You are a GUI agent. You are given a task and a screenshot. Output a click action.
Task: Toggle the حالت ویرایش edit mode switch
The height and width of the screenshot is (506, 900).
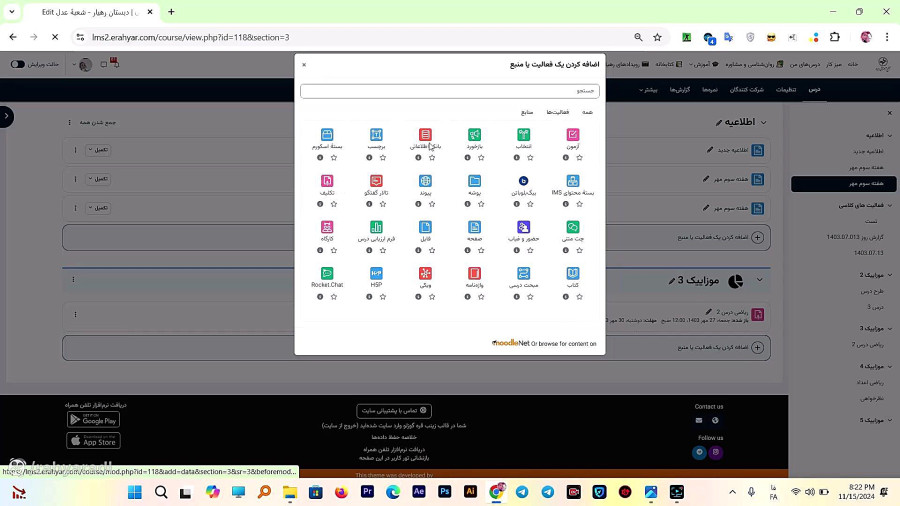(x=18, y=64)
